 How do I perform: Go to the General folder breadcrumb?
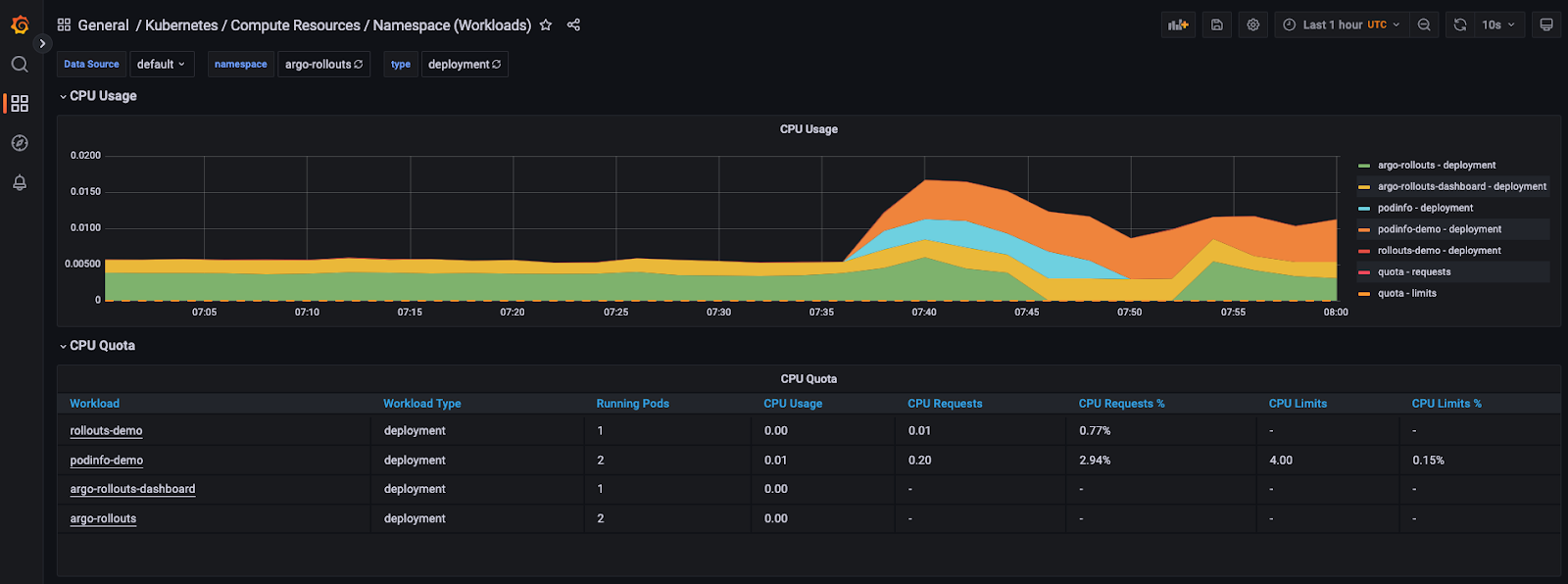pyautogui.click(x=103, y=24)
